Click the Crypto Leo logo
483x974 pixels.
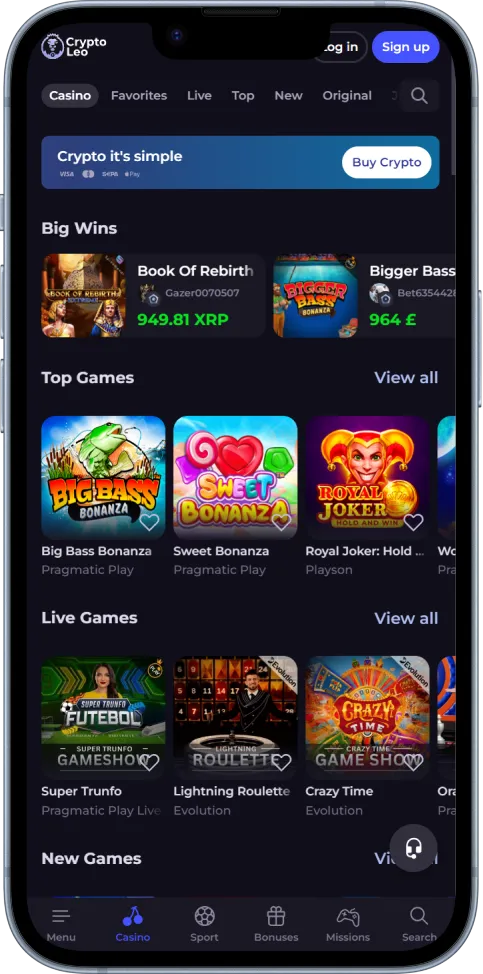[x=74, y=47]
